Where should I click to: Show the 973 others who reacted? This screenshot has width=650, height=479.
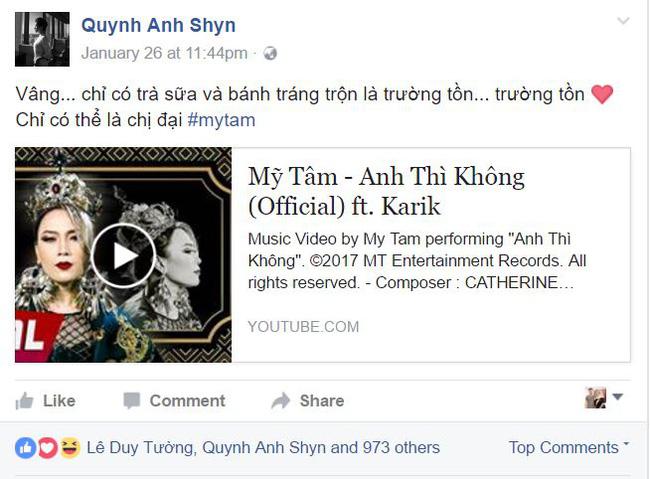pyautogui.click(x=401, y=448)
